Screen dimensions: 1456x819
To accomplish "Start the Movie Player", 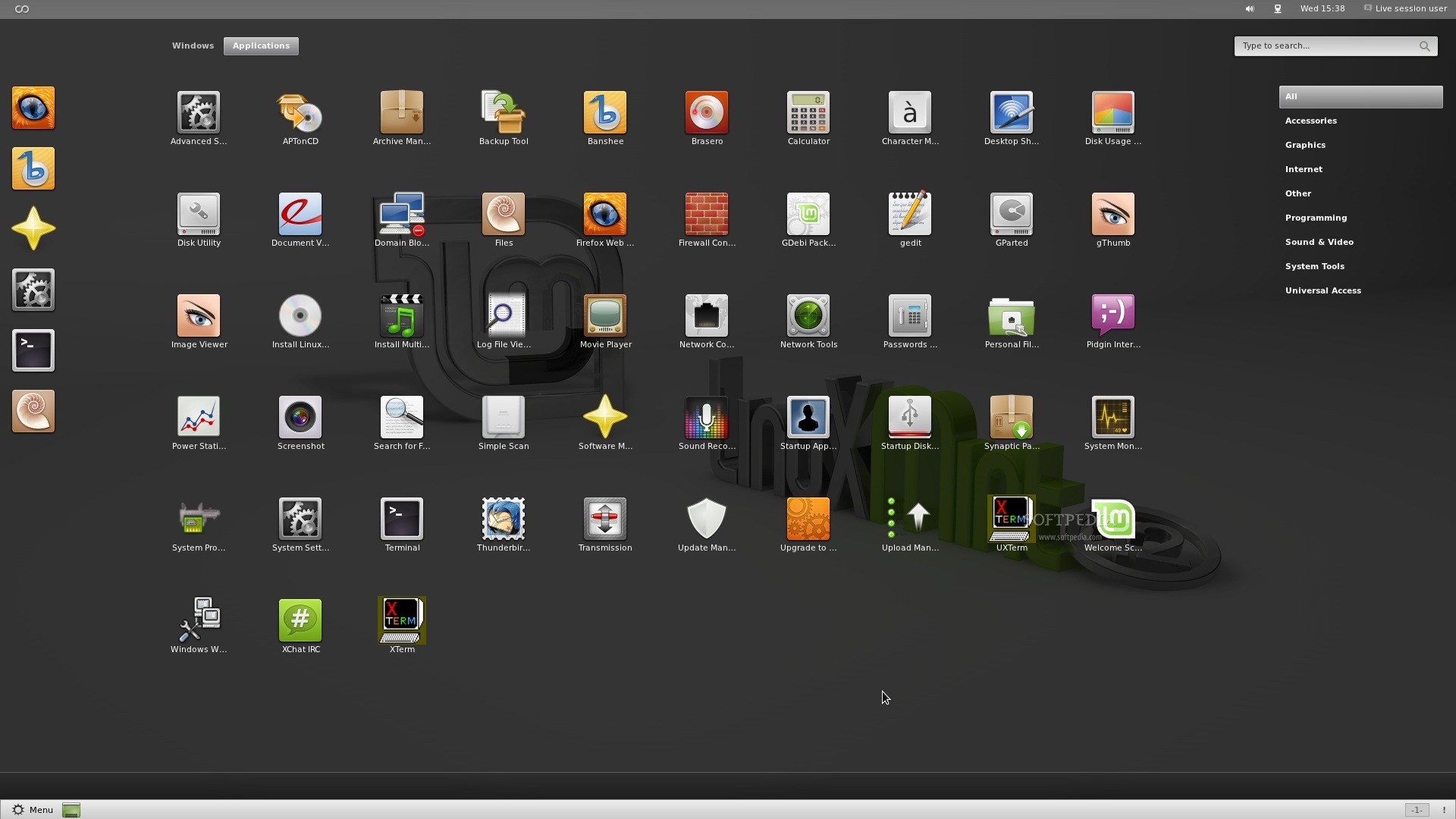I will [x=604, y=316].
